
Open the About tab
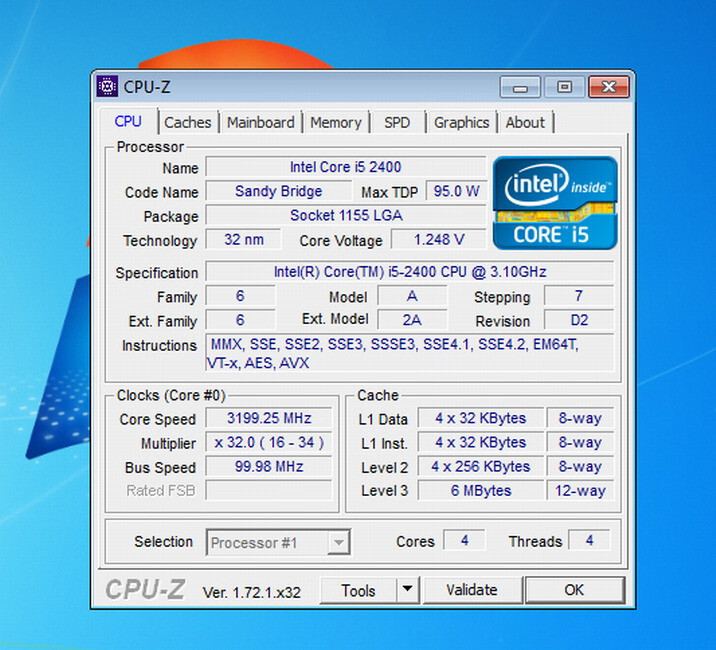pyautogui.click(x=525, y=122)
